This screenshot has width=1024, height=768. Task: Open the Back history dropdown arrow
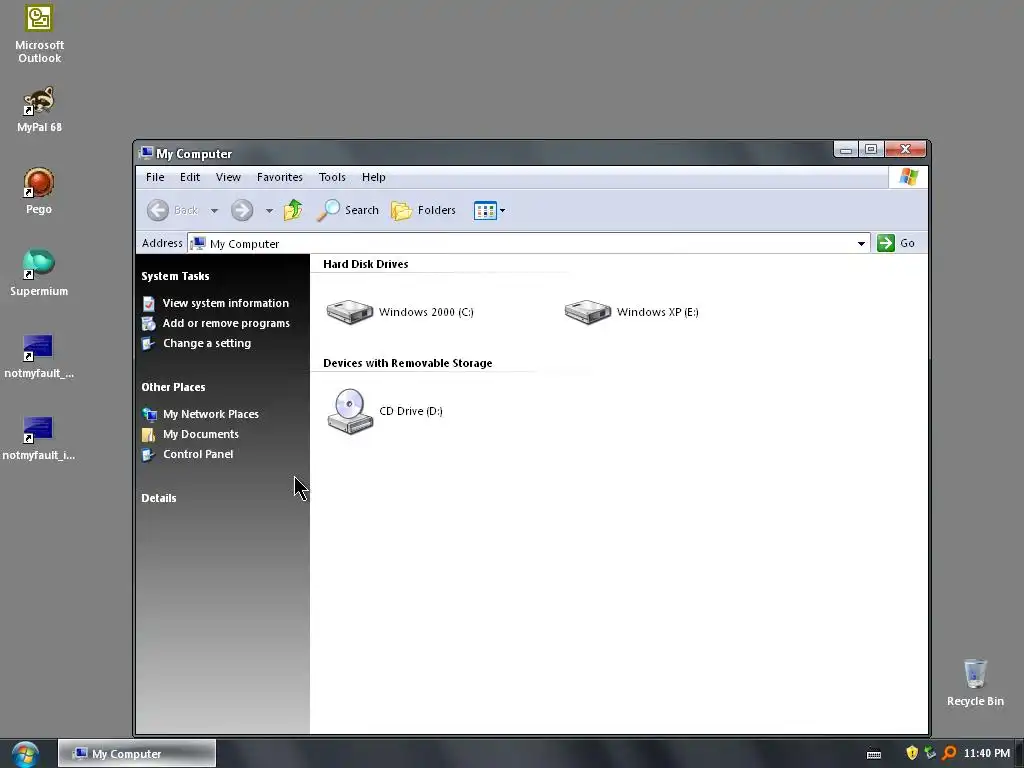point(214,210)
